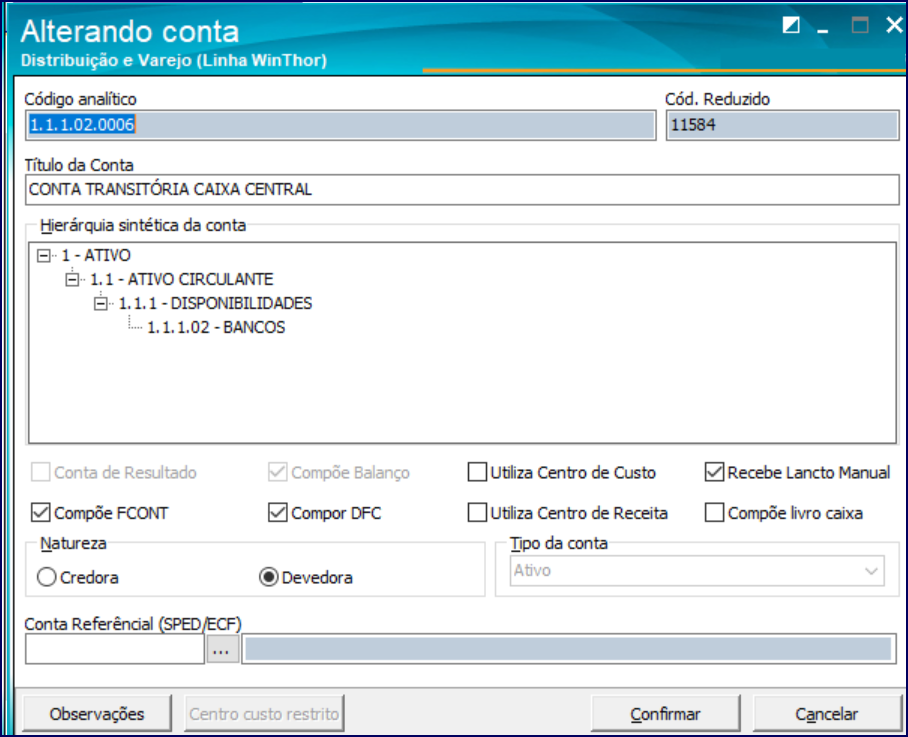Click the Confirmar button

coord(665,714)
